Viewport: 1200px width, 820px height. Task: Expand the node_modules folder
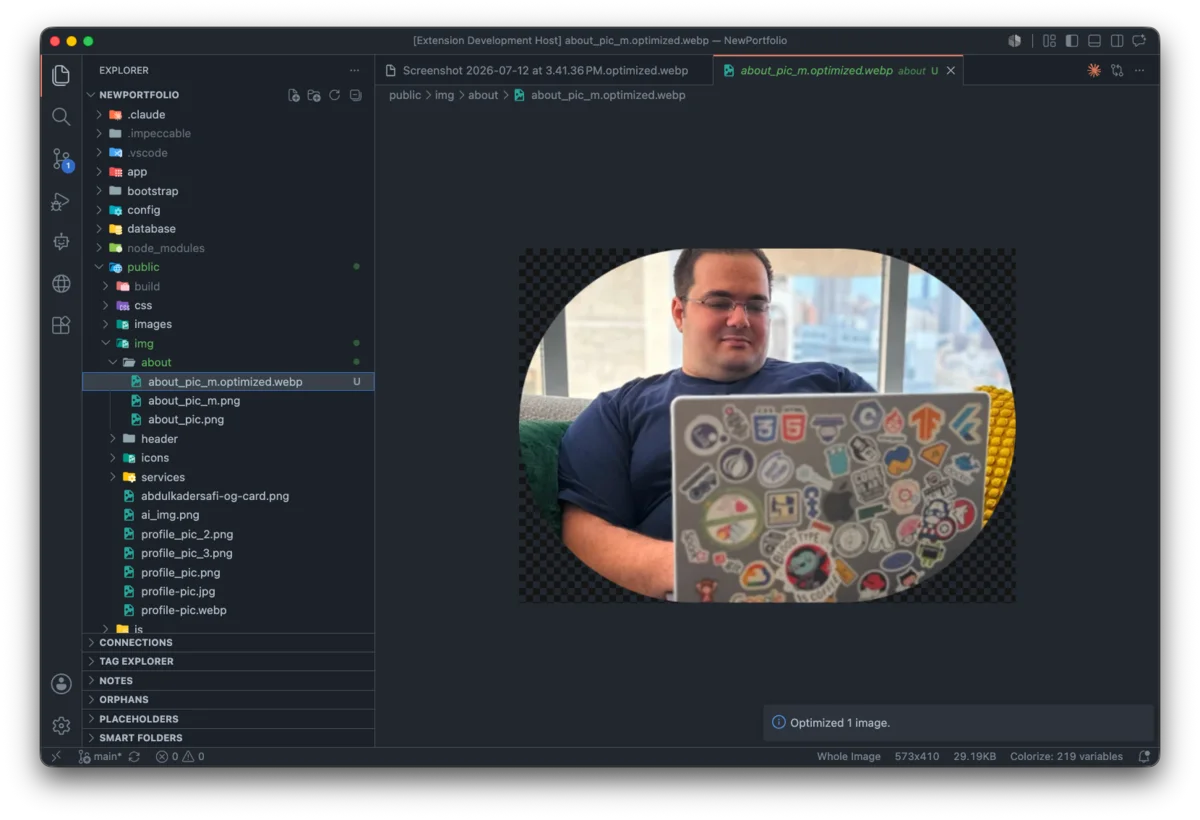[228, 248]
